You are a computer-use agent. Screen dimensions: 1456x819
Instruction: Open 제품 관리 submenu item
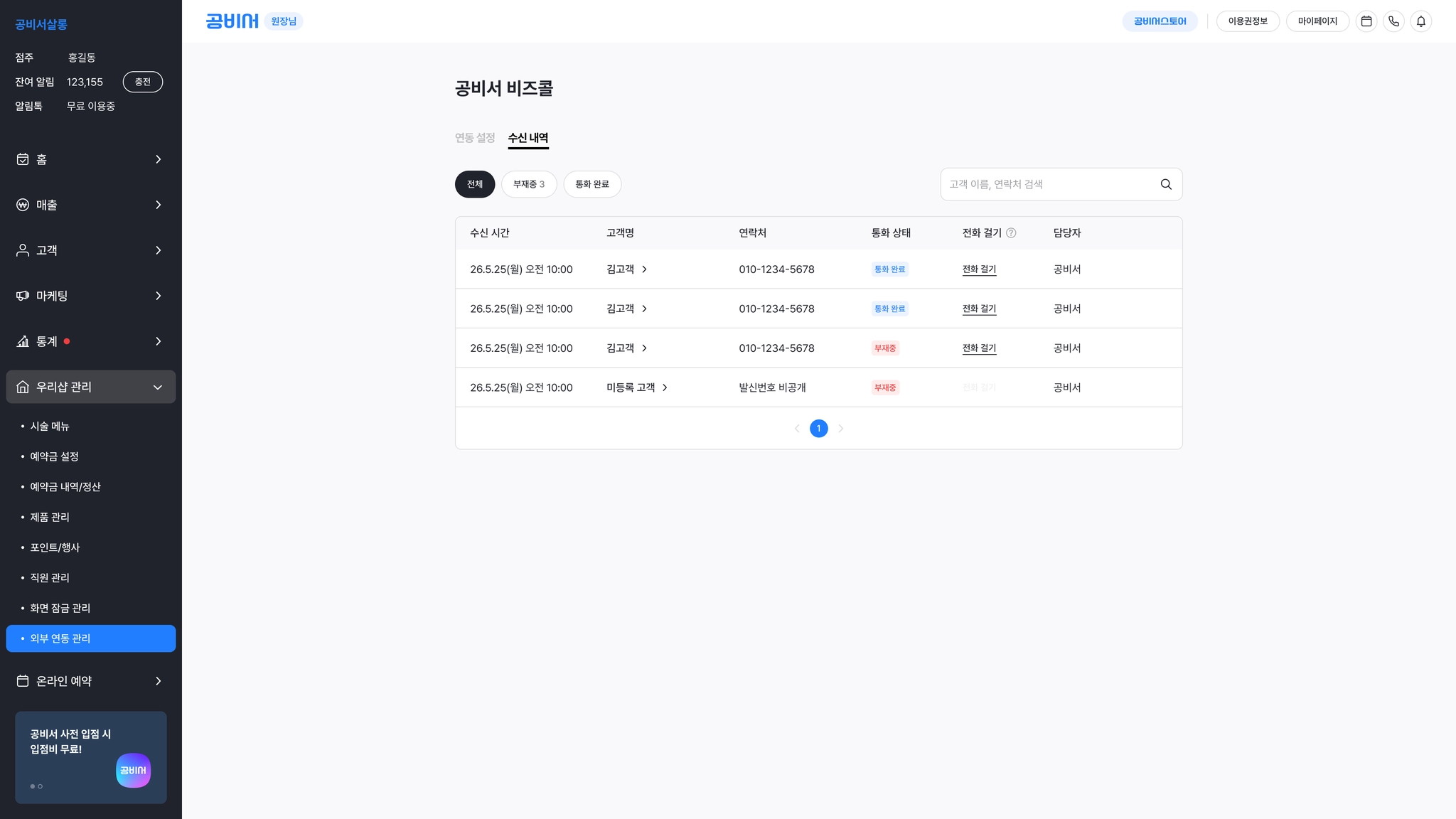[50, 518]
